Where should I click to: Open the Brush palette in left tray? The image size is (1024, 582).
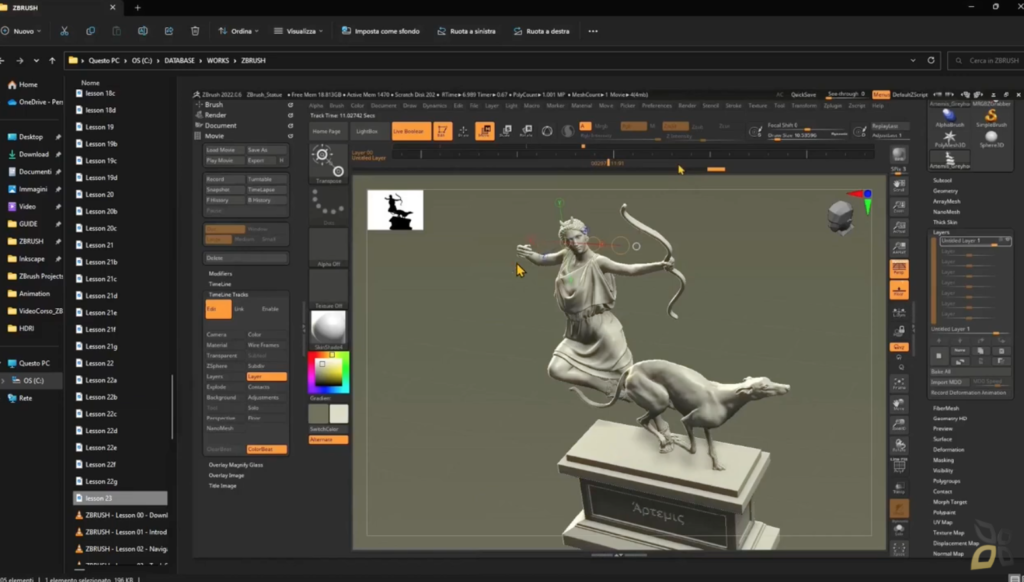[x=214, y=105]
